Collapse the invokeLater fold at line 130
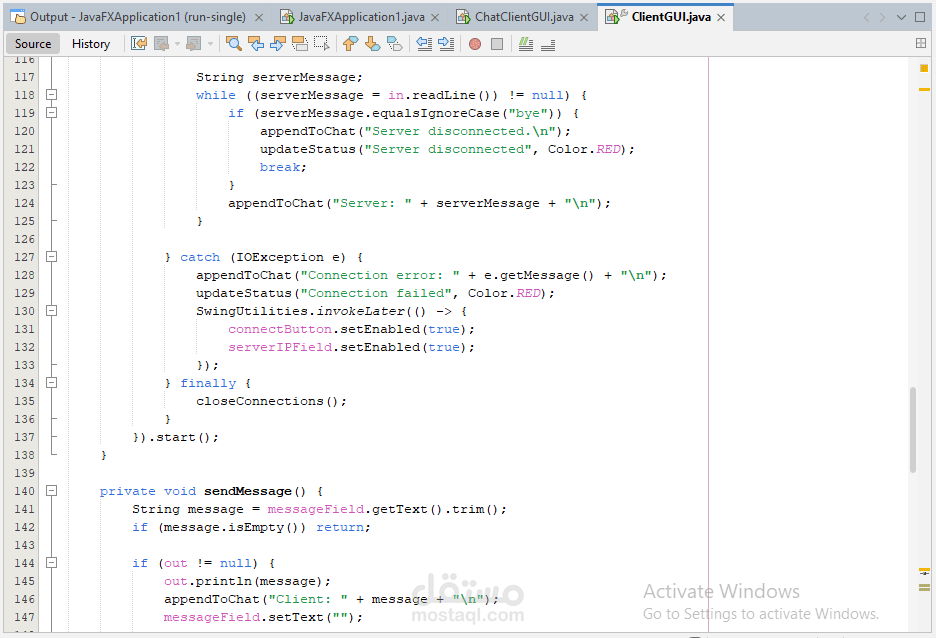936x638 pixels. [x=52, y=310]
